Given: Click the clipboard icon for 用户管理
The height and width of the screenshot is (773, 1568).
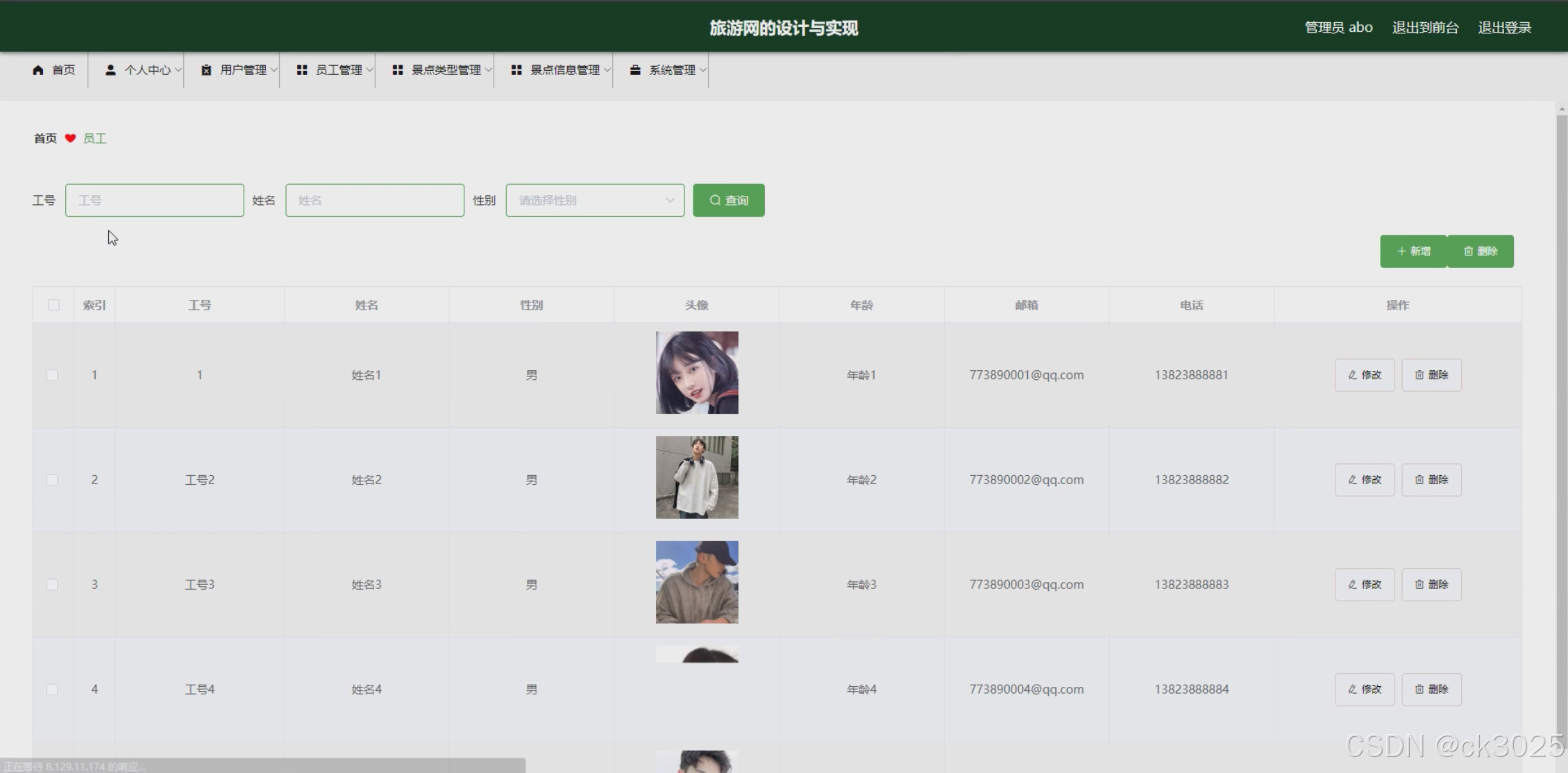Looking at the screenshot, I should coord(206,70).
